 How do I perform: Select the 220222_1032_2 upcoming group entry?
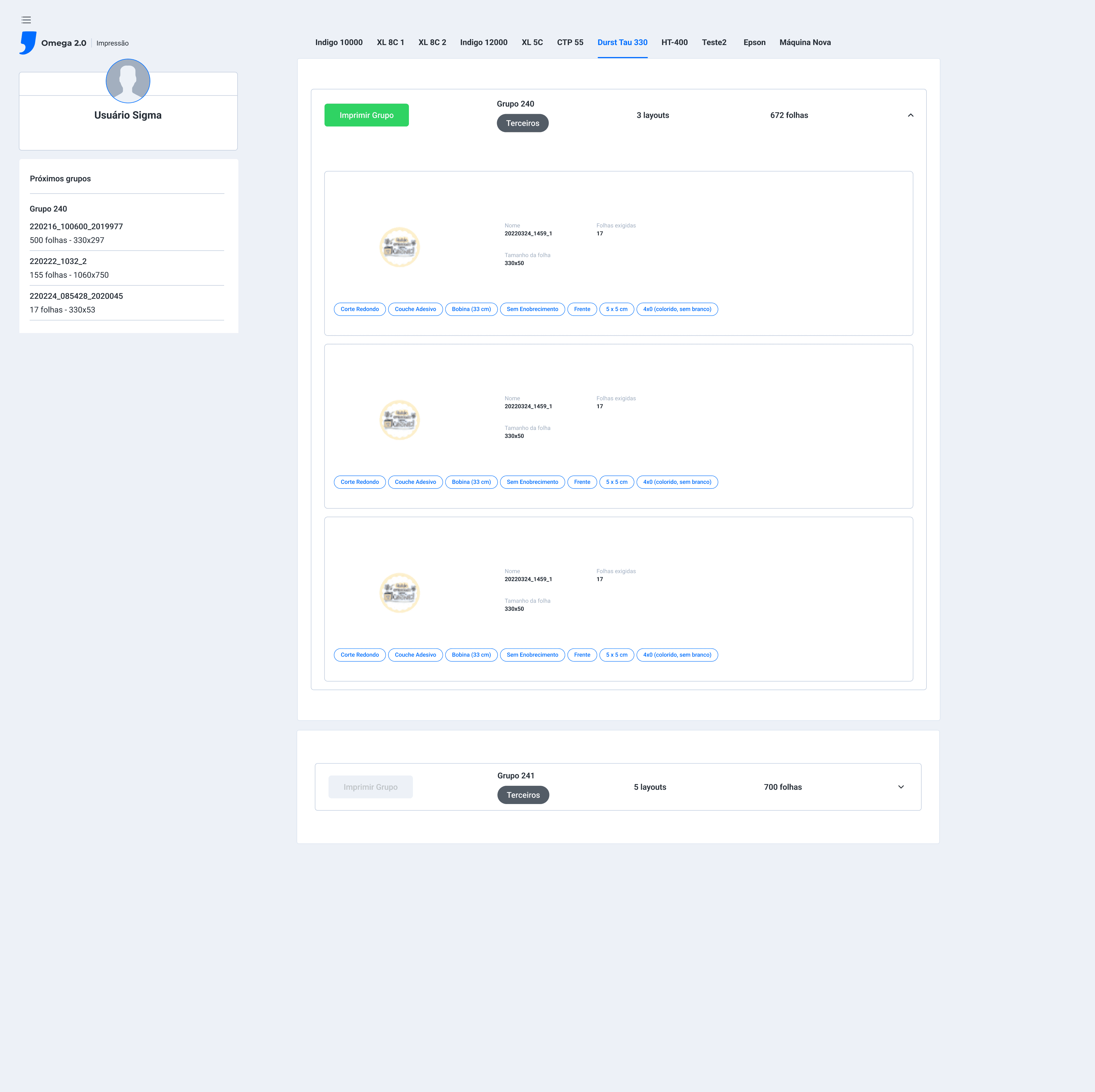(58, 261)
